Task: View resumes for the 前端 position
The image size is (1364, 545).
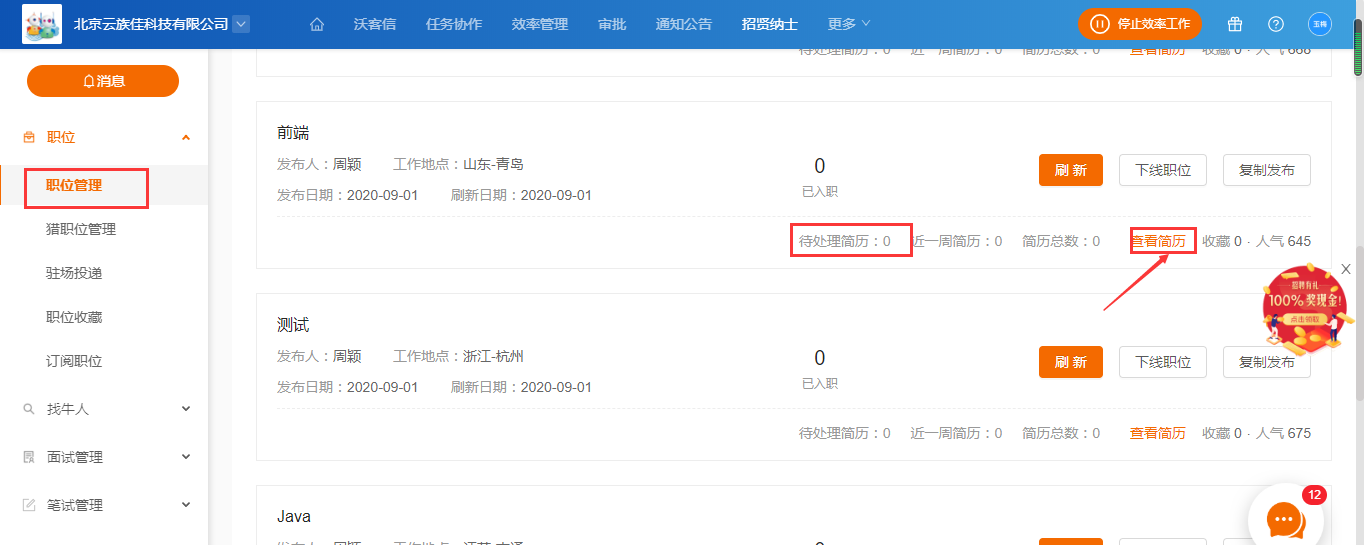Action: point(1158,241)
